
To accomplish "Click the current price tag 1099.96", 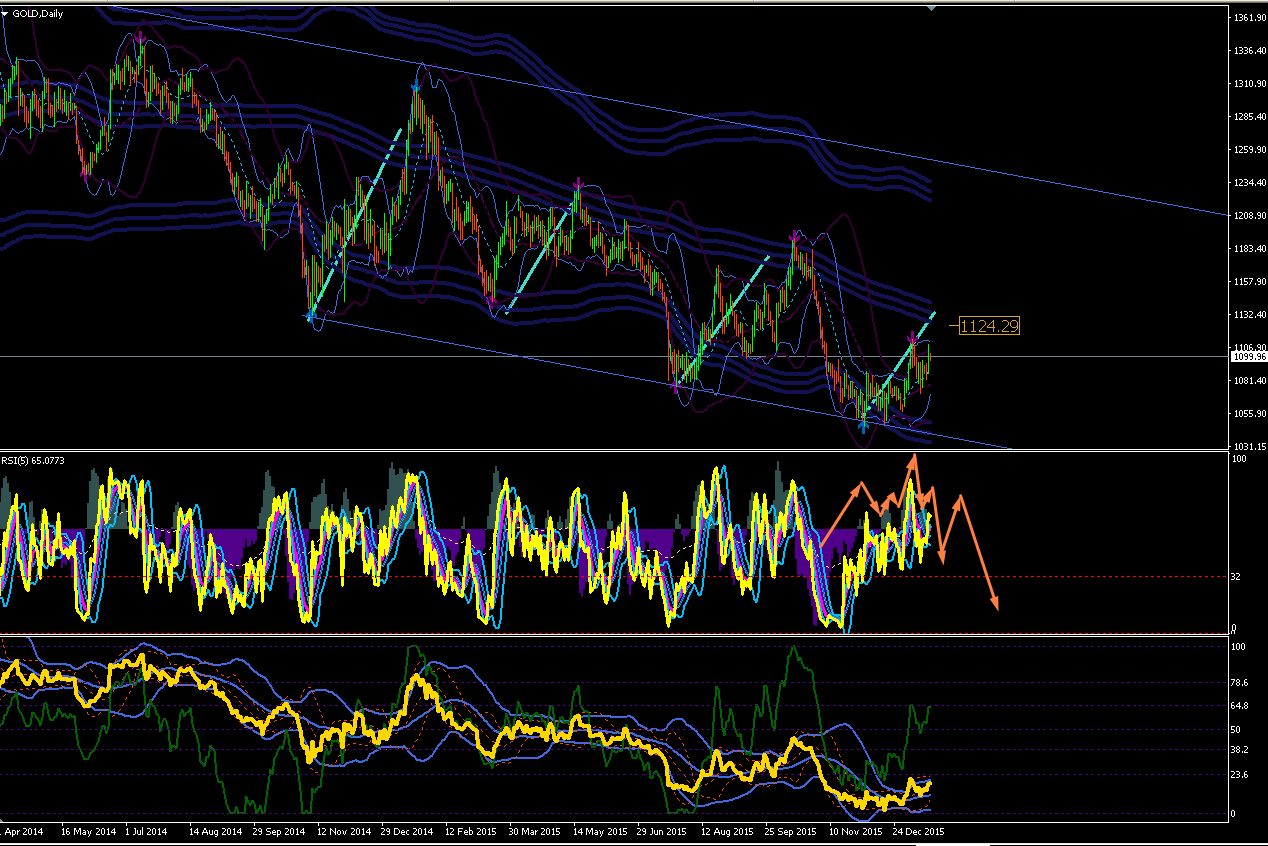I will click(x=1251, y=356).
